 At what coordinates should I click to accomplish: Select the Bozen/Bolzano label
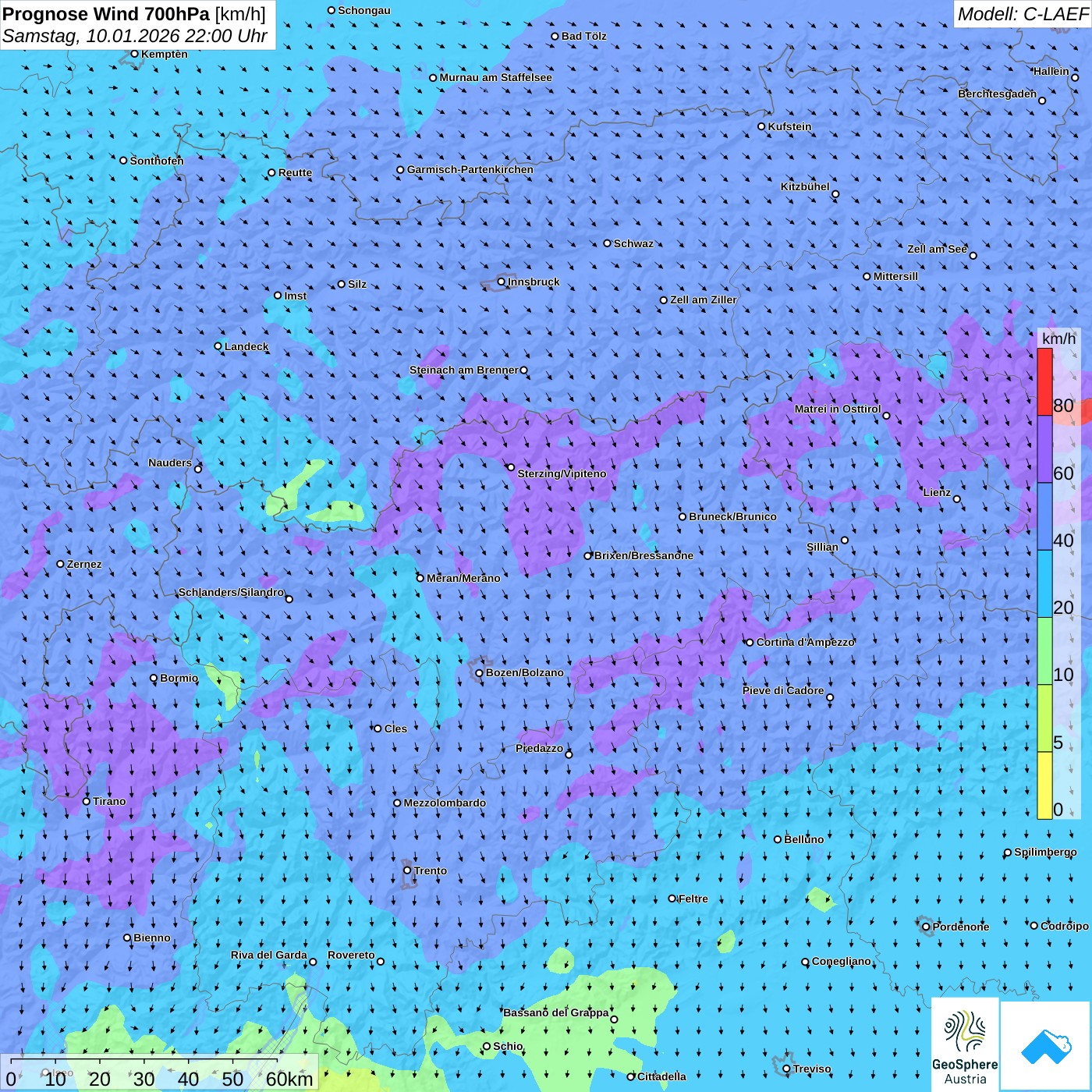point(524,672)
